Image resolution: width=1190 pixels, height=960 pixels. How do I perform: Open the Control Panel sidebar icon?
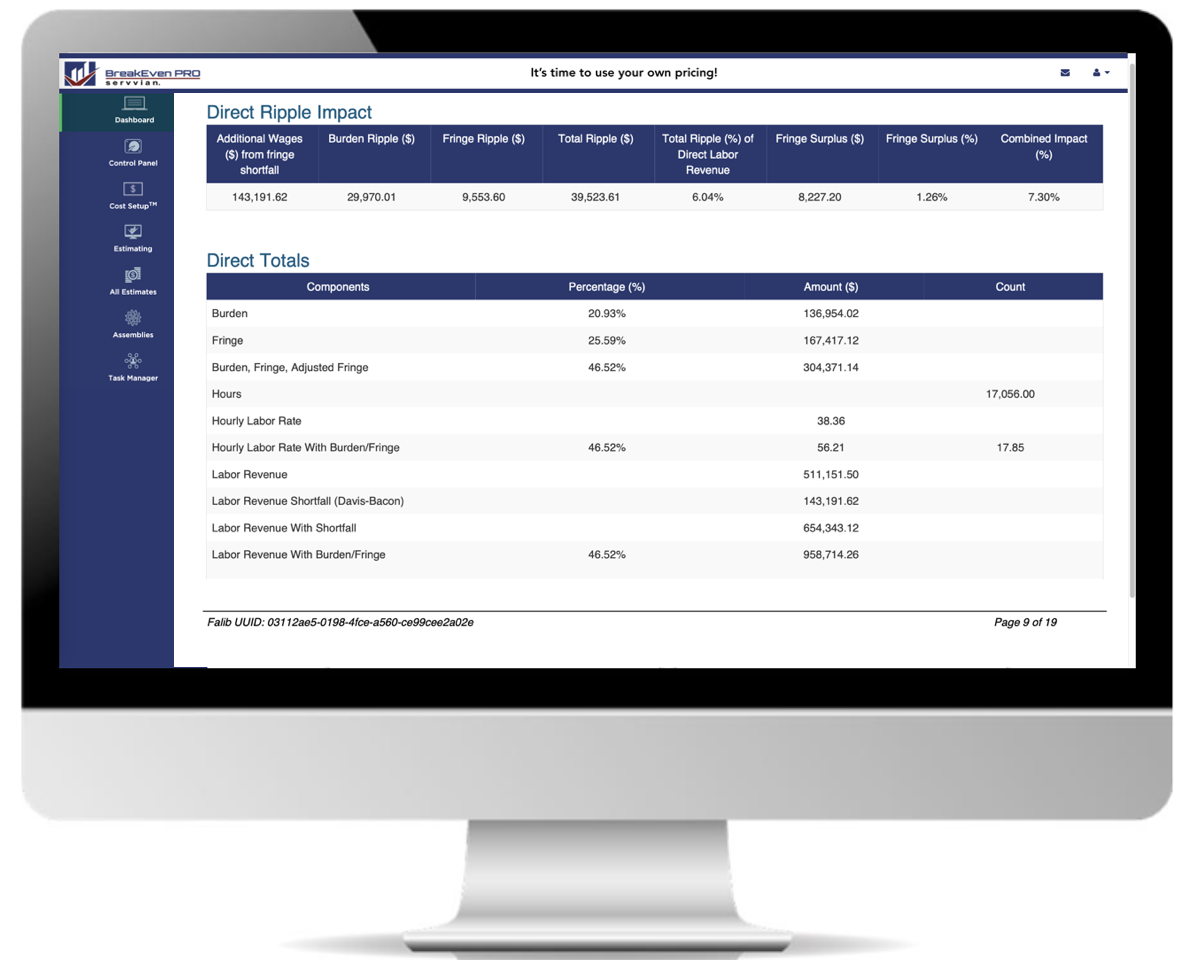click(133, 147)
